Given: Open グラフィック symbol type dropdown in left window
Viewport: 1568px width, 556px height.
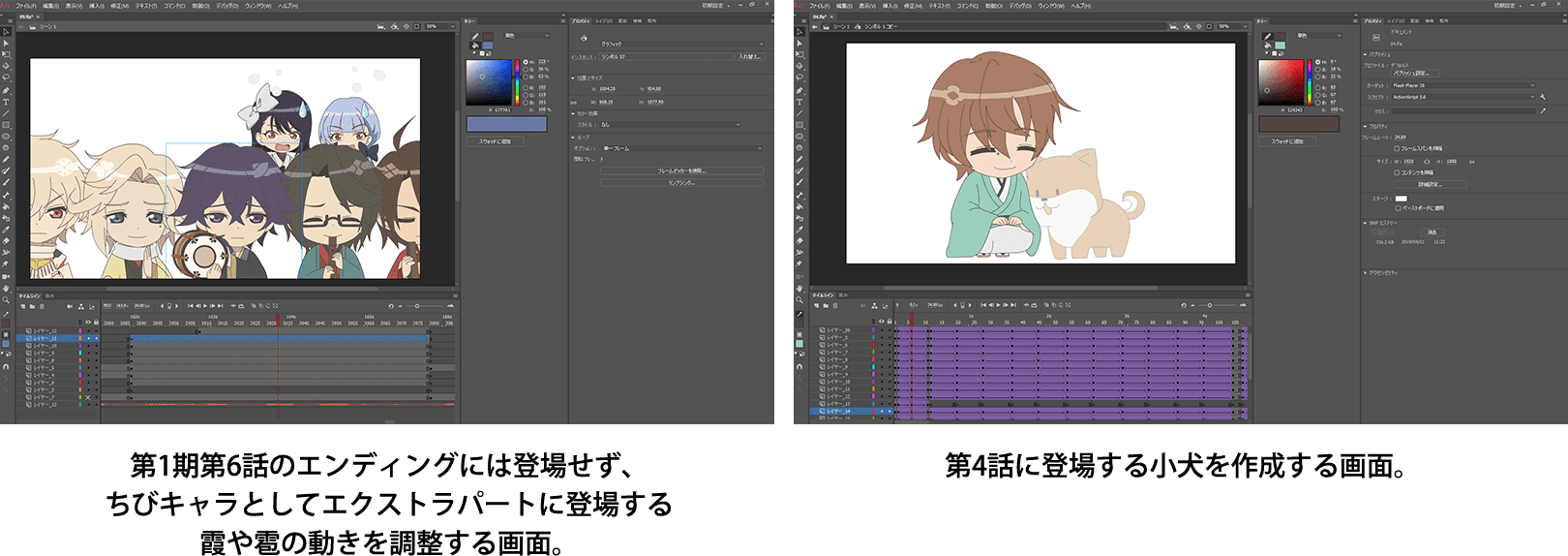Looking at the screenshot, I should (681, 44).
